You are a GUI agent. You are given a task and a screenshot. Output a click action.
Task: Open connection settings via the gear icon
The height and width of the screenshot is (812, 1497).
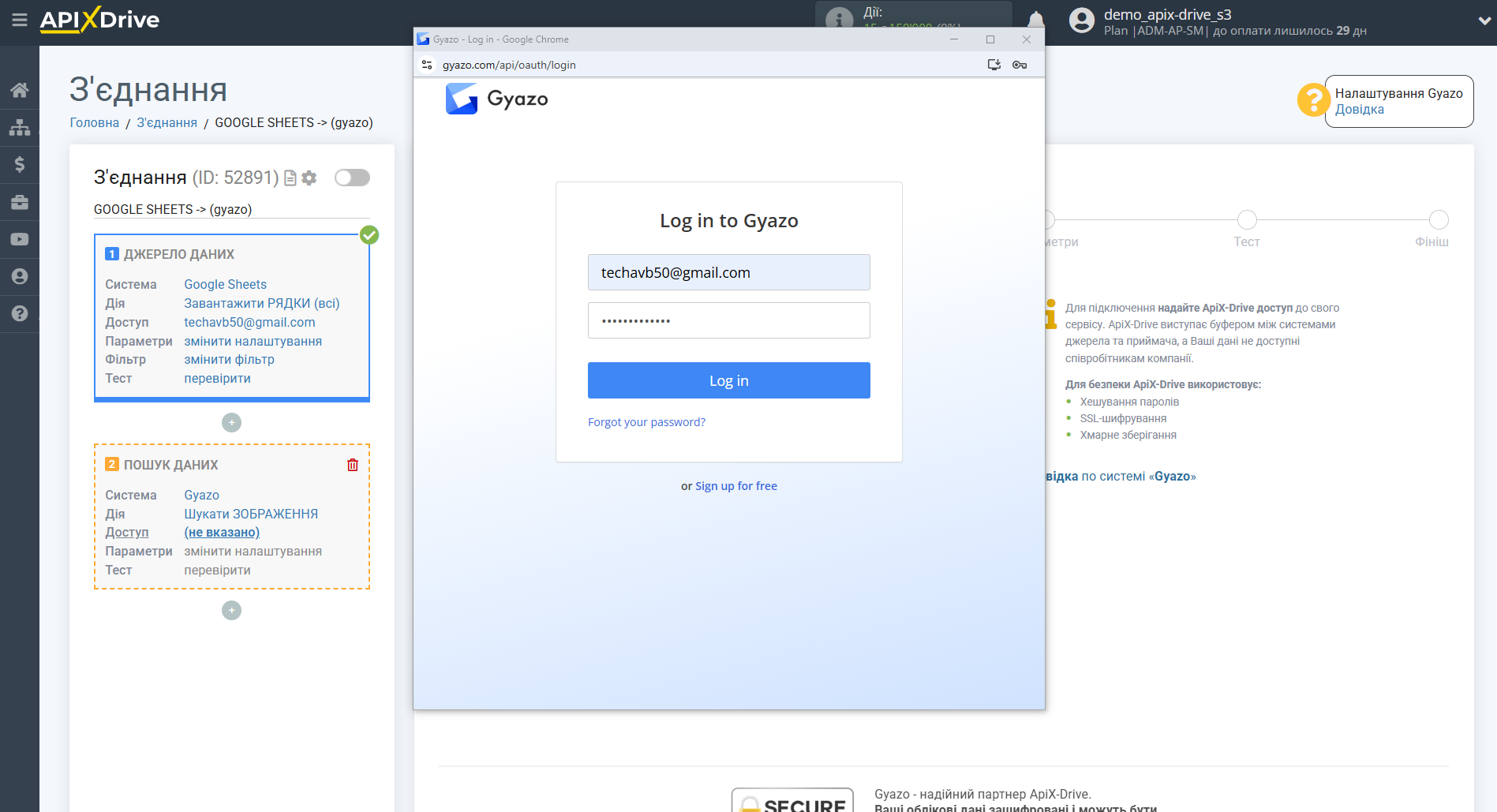(309, 178)
